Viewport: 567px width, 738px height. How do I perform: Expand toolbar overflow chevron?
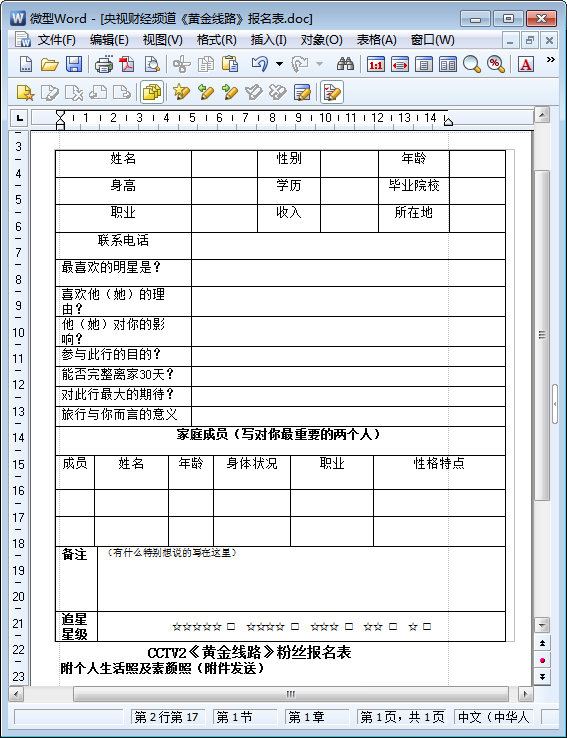pos(550,60)
